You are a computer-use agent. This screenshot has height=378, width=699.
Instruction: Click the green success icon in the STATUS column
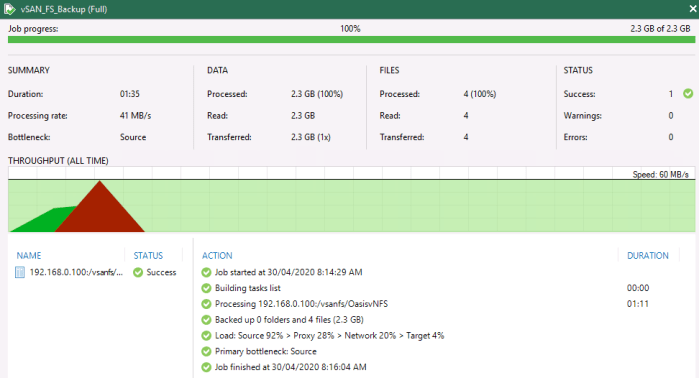click(x=138, y=272)
